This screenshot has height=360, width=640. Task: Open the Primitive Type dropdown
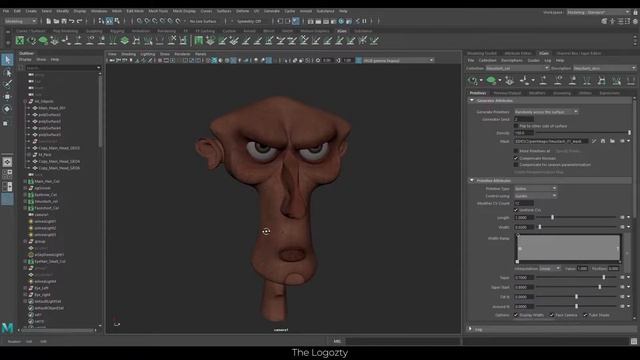pyautogui.click(x=535, y=189)
